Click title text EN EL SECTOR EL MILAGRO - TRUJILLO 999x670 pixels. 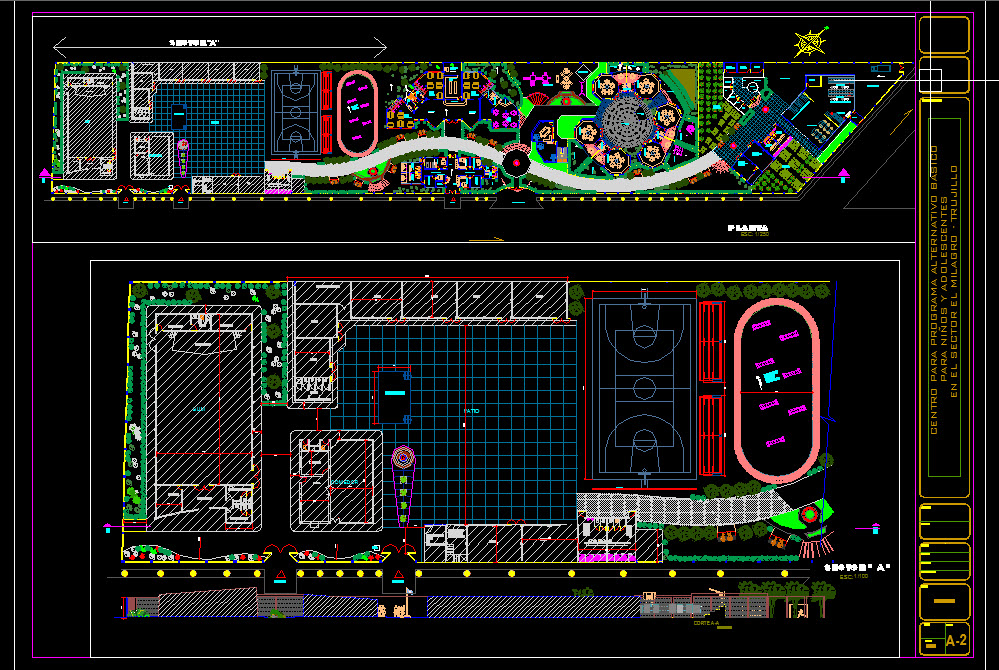click(954, 282)
